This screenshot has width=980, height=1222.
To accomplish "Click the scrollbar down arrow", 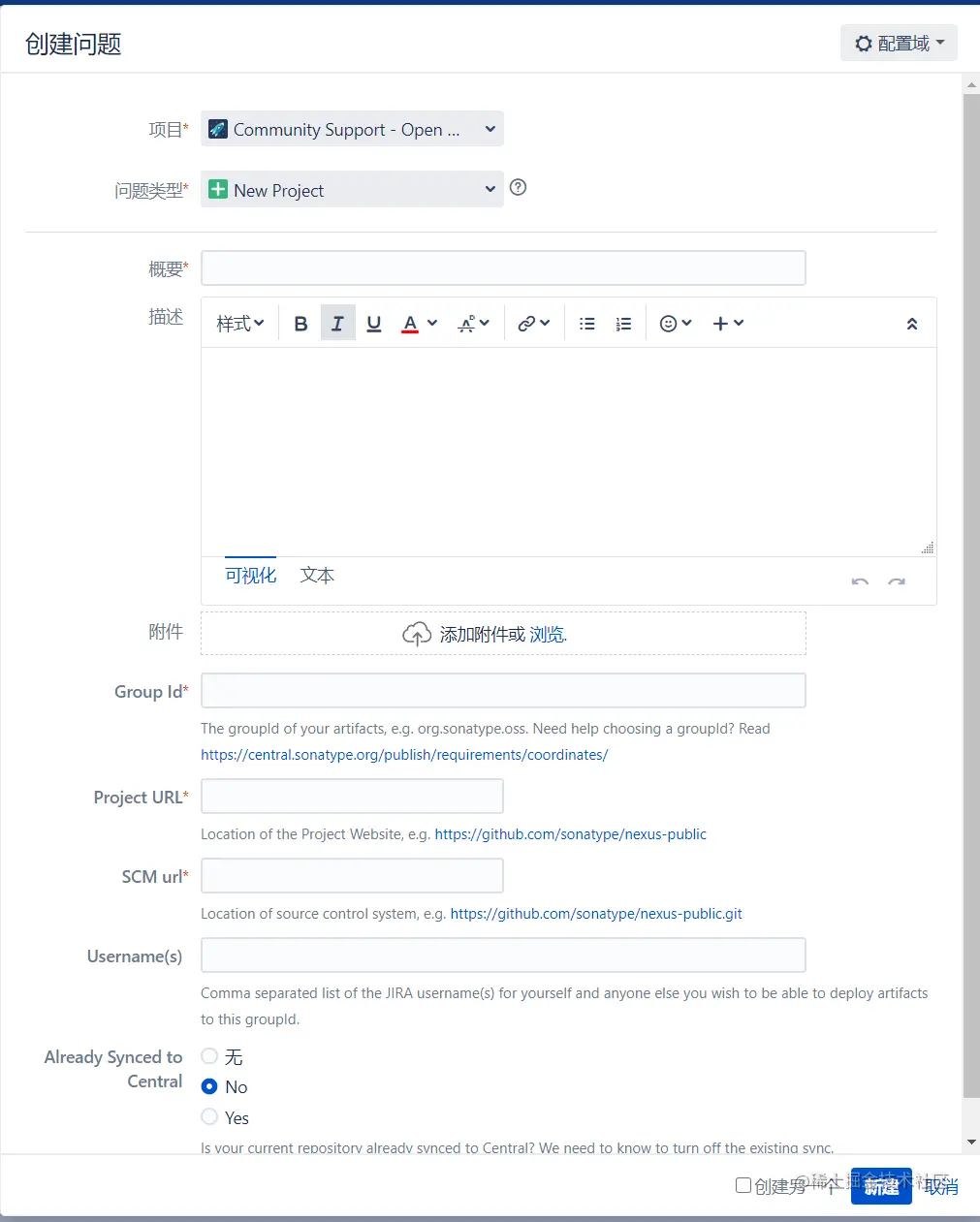I will click(971, 1143).
